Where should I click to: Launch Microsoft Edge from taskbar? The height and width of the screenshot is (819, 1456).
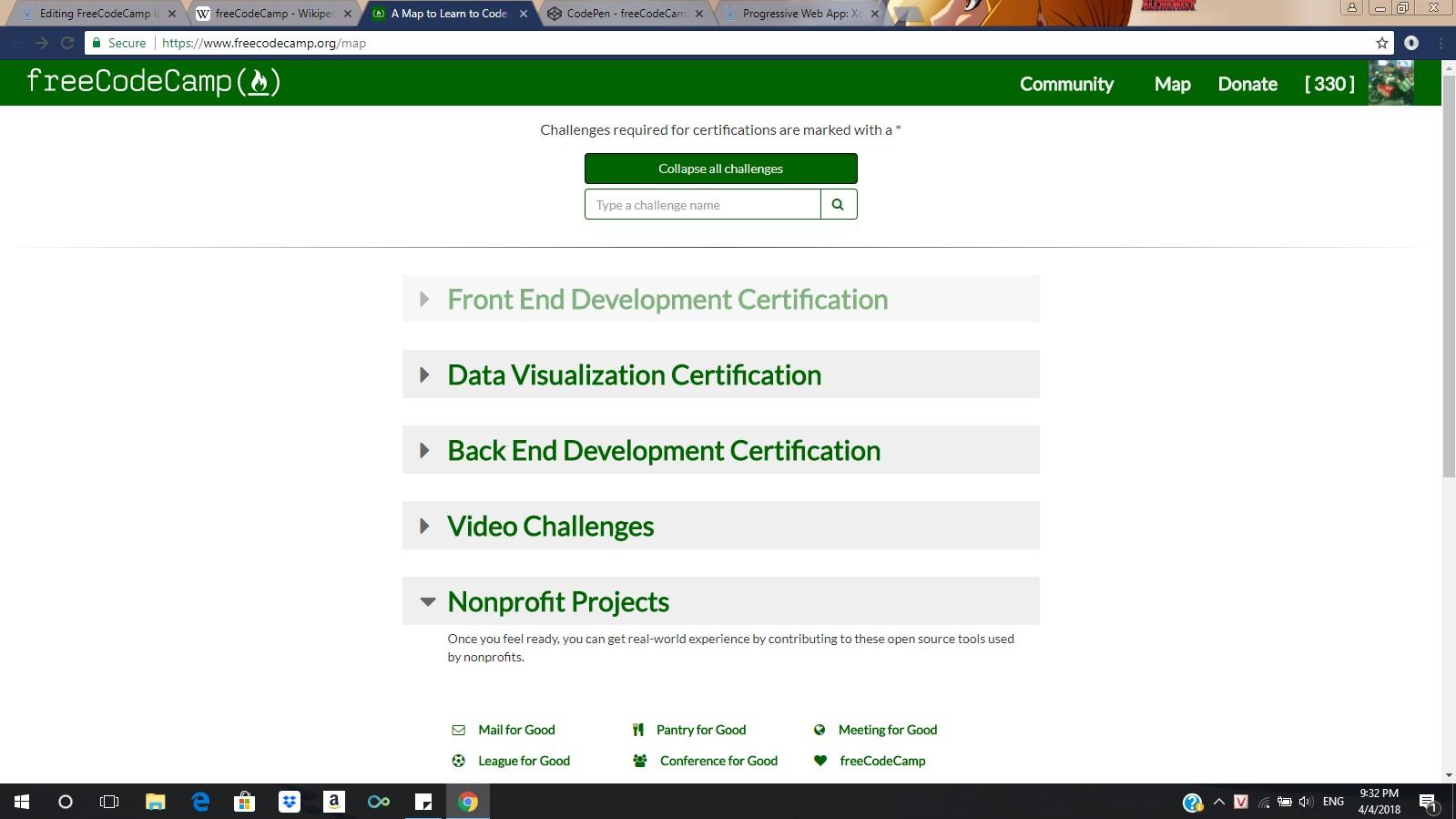pos(200,802)
